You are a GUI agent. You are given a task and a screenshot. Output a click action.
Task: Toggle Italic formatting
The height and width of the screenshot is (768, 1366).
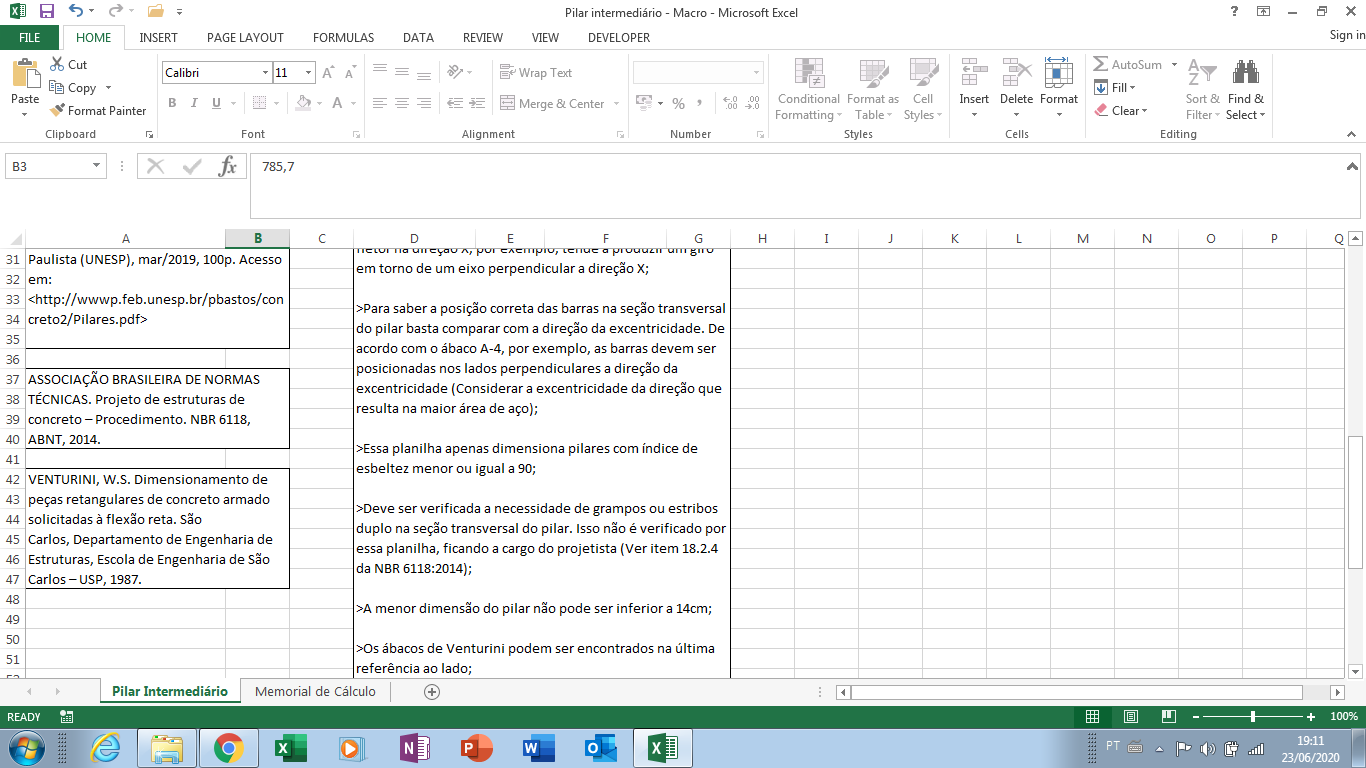click(192, 103)
